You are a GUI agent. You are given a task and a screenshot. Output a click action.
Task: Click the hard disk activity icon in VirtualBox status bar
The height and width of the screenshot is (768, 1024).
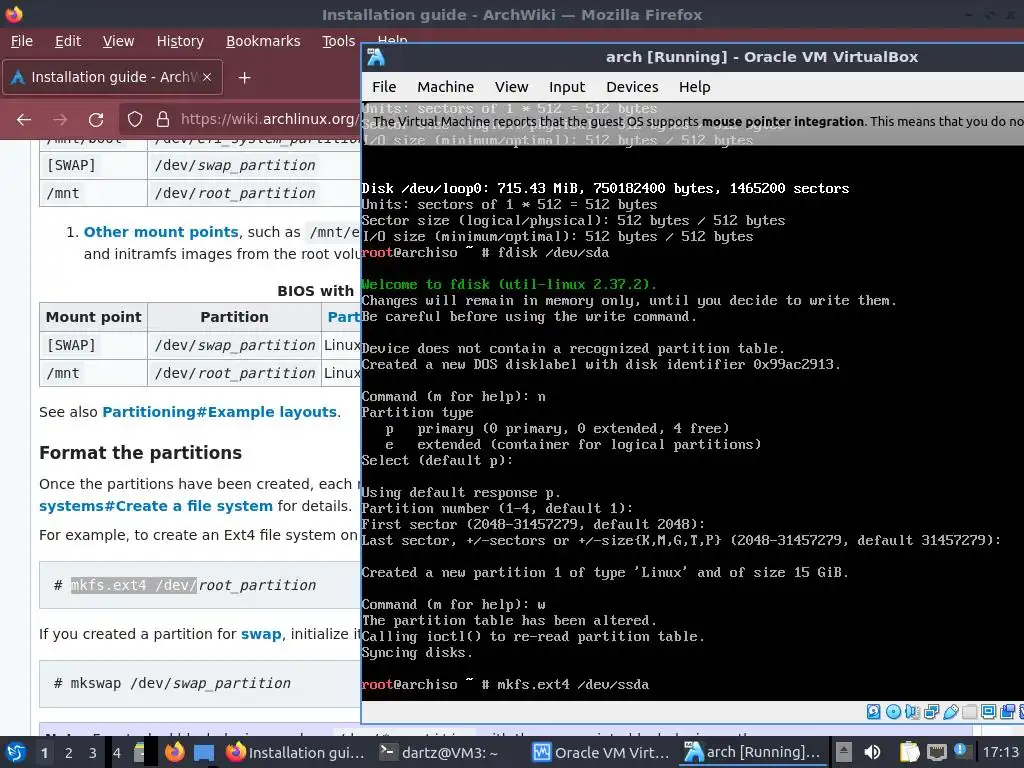[x=873, y=711]
